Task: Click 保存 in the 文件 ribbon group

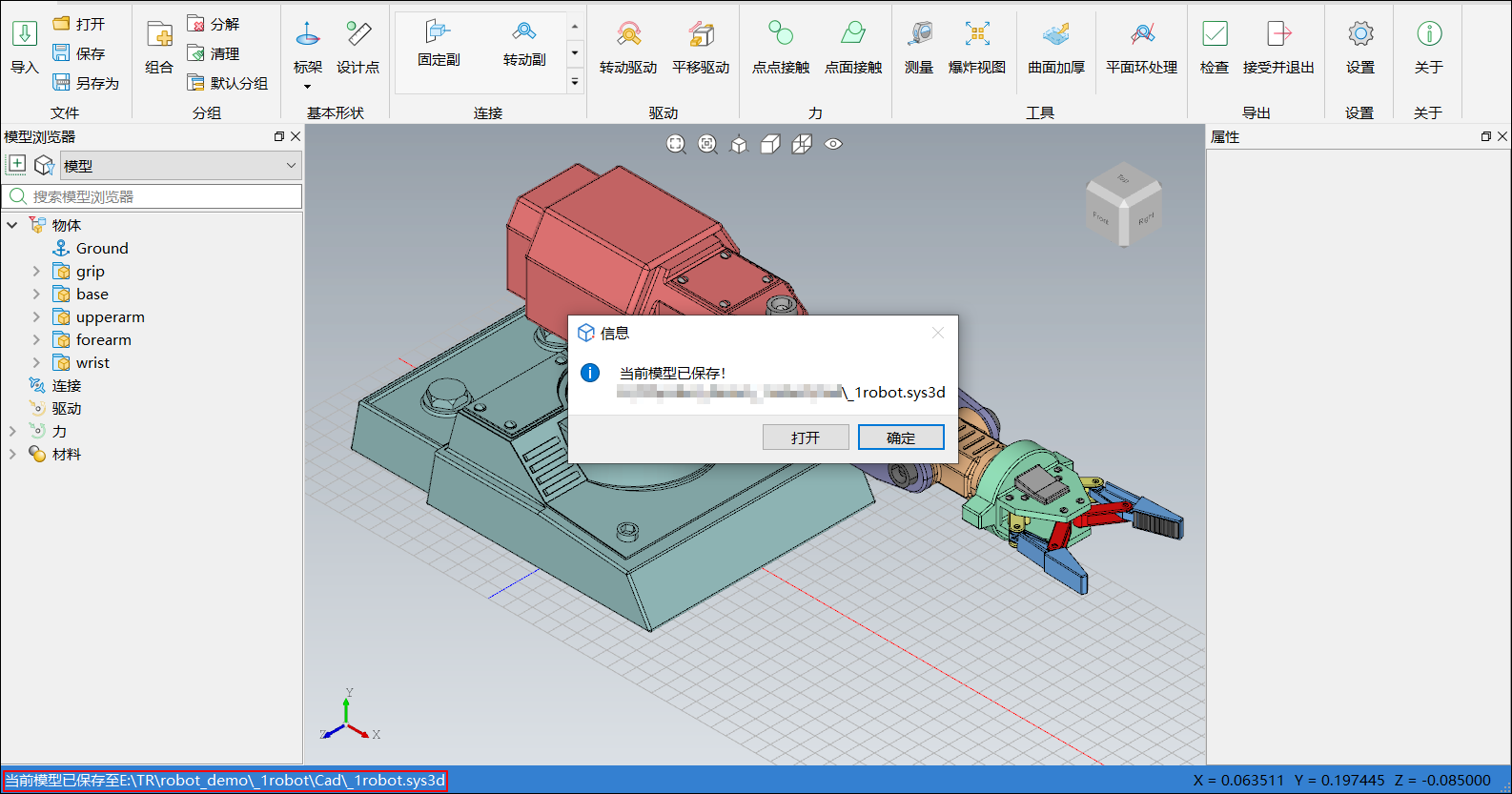Action: point(79,53)
